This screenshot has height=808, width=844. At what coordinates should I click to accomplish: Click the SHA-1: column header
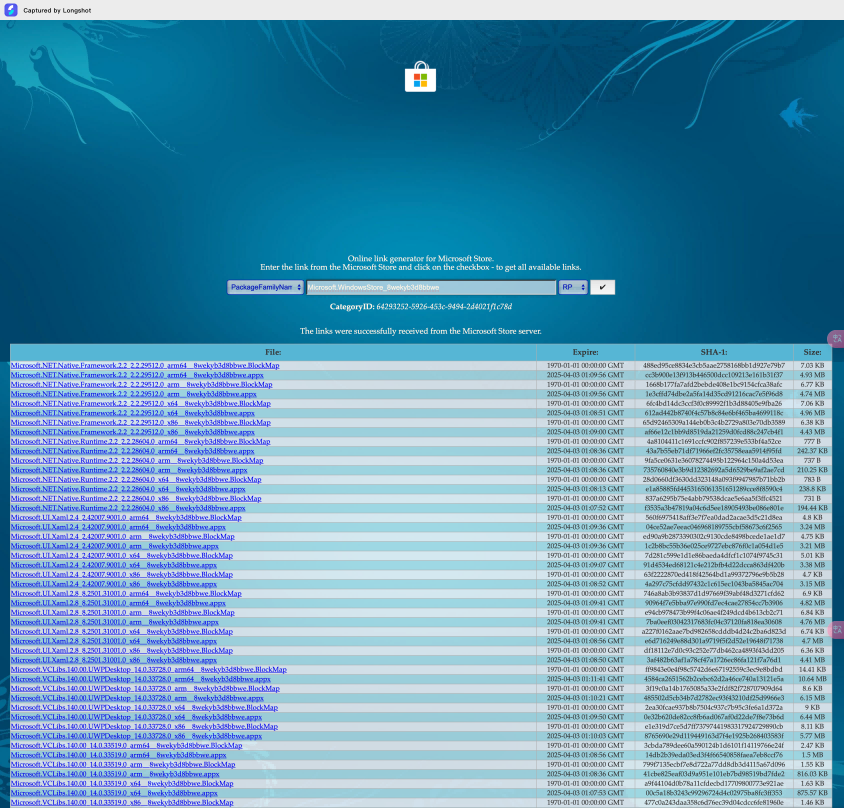(x=714, y=352)
